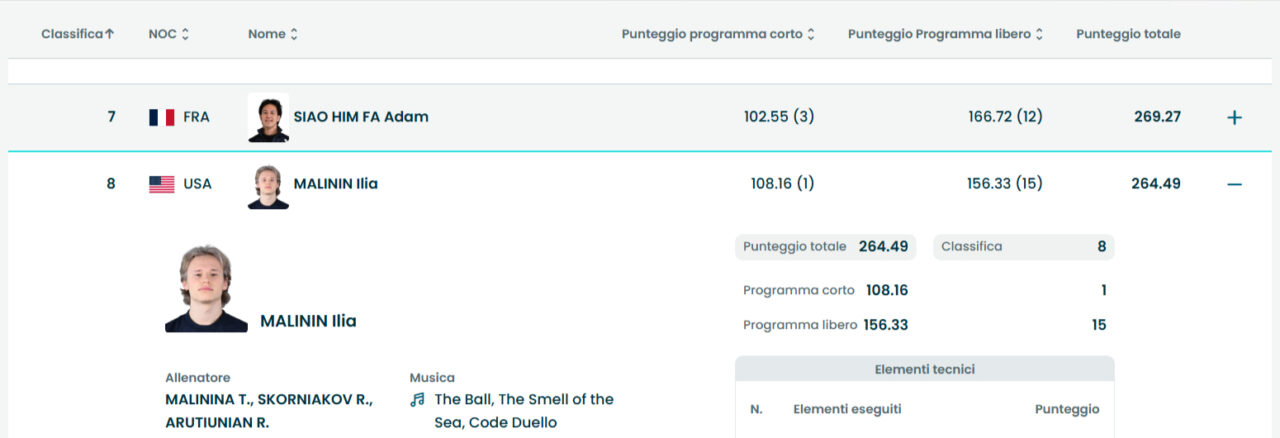Sort table by Nome column
The width and height of the screenshot is (1280, 438).
point(272,34)
